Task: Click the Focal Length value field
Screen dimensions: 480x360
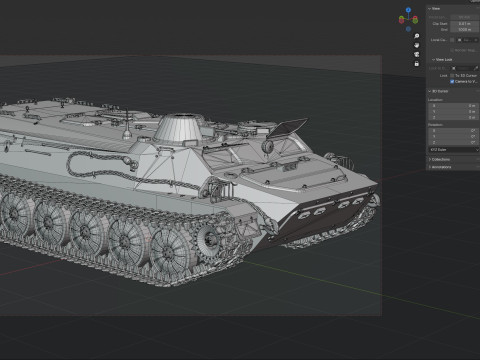Action: click(465, 17)
